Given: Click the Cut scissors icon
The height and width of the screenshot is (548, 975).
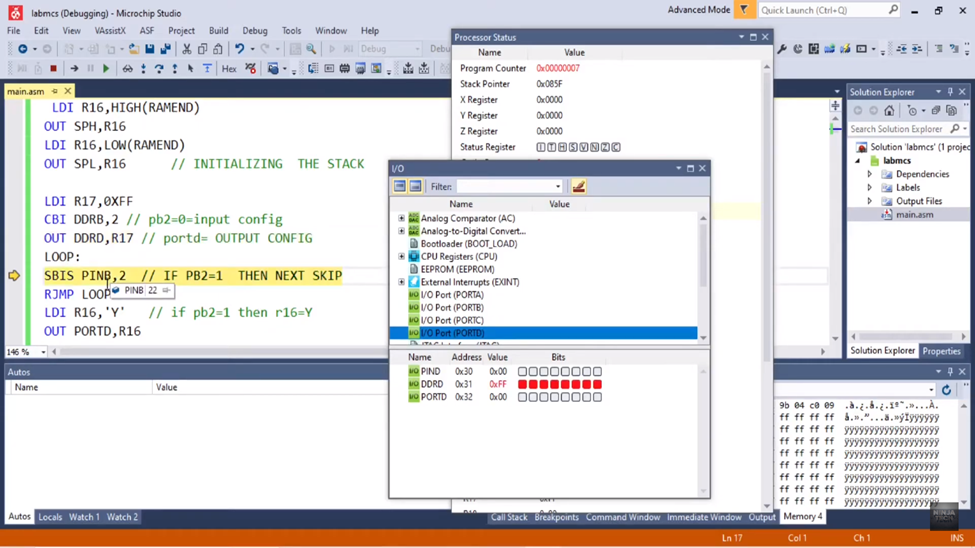Looking at the screenshot, I should pos(186,48).
